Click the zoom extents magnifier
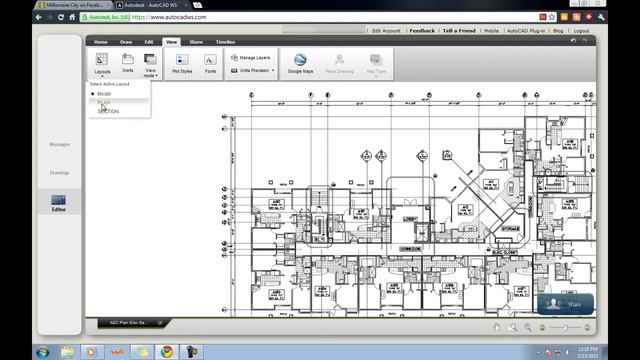Screen dimensions: 640x360 pos(513,327)
